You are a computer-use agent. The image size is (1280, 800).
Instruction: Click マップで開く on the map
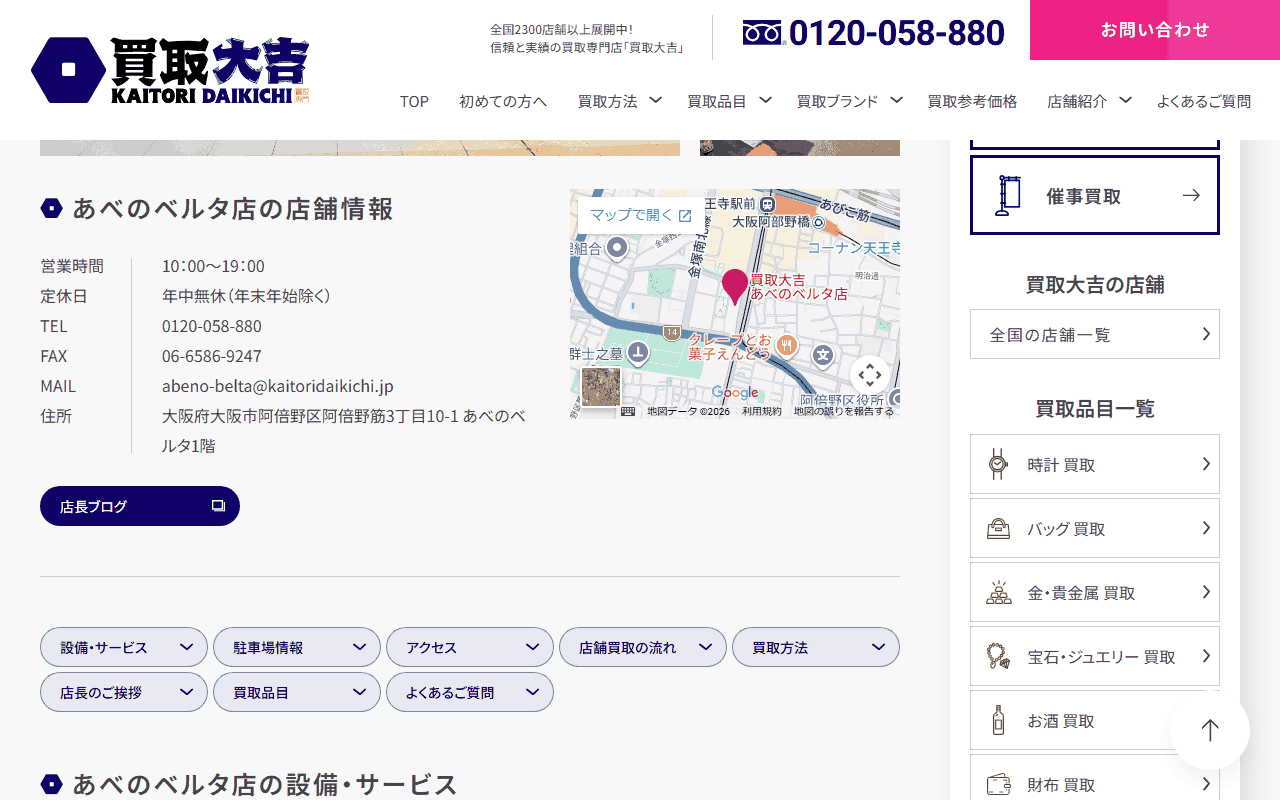click(x=640, y=215)
